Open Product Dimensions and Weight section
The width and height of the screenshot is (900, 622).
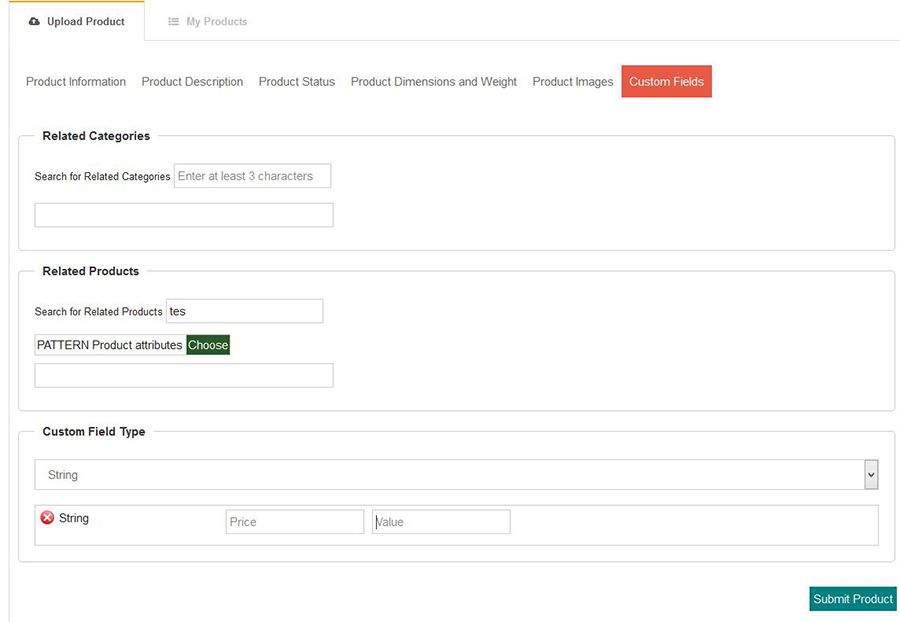pos(434,81)
